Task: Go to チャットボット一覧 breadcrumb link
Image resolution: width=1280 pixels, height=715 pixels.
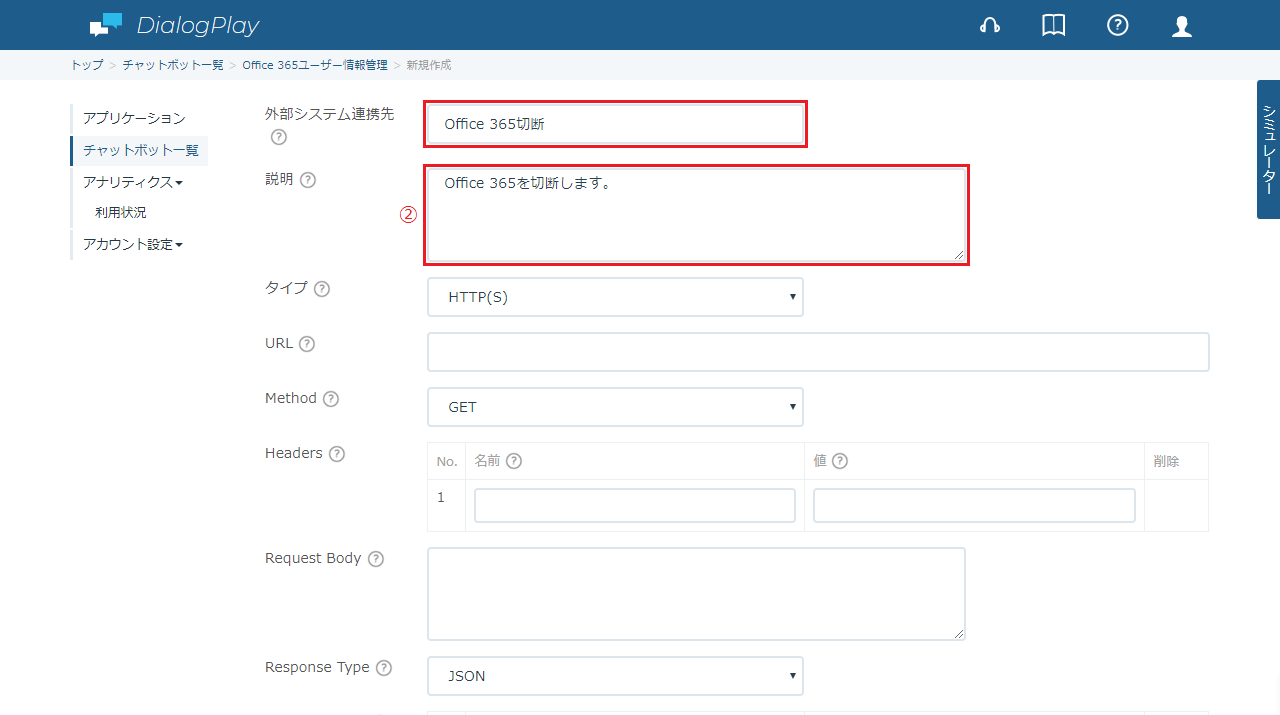Action: click(173, 65)
